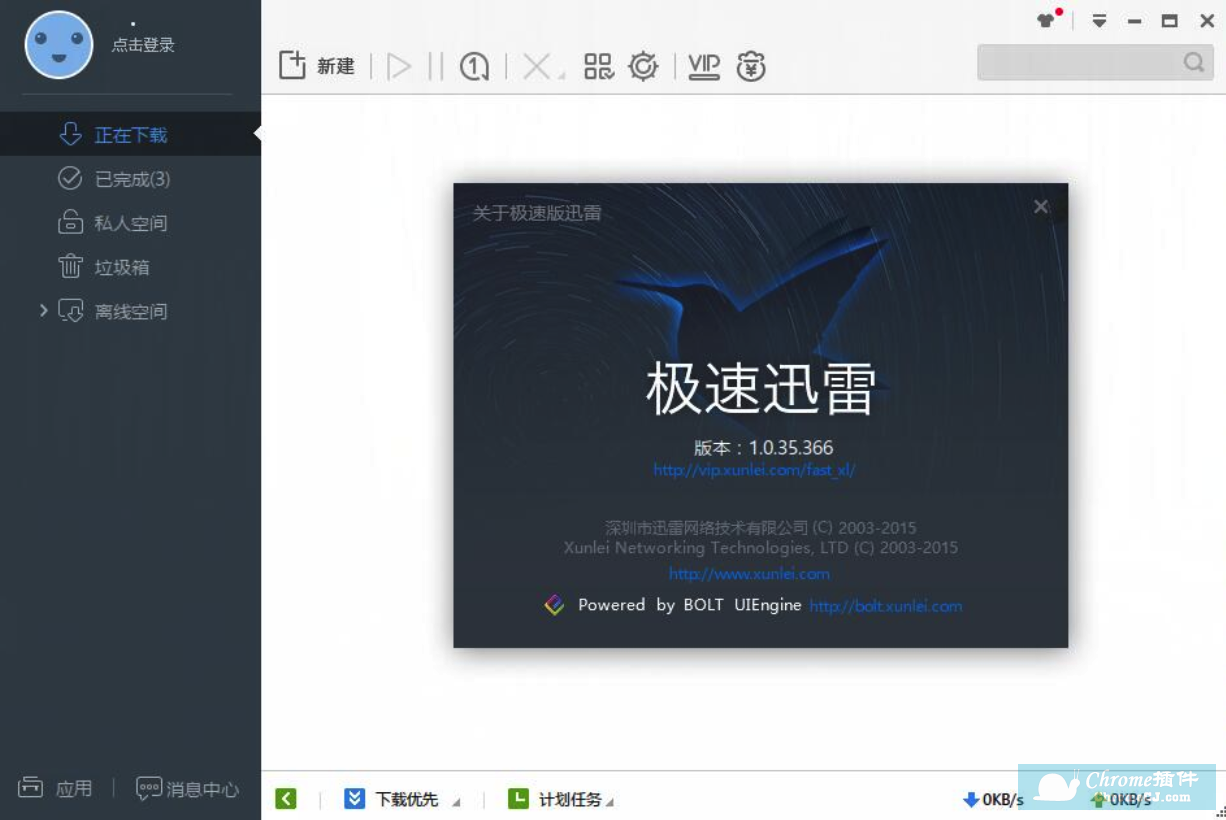The width and height of the screenshot is (1226, 820).
Task: Select 正在下载 in the sidebar
Action: [130, 134]
